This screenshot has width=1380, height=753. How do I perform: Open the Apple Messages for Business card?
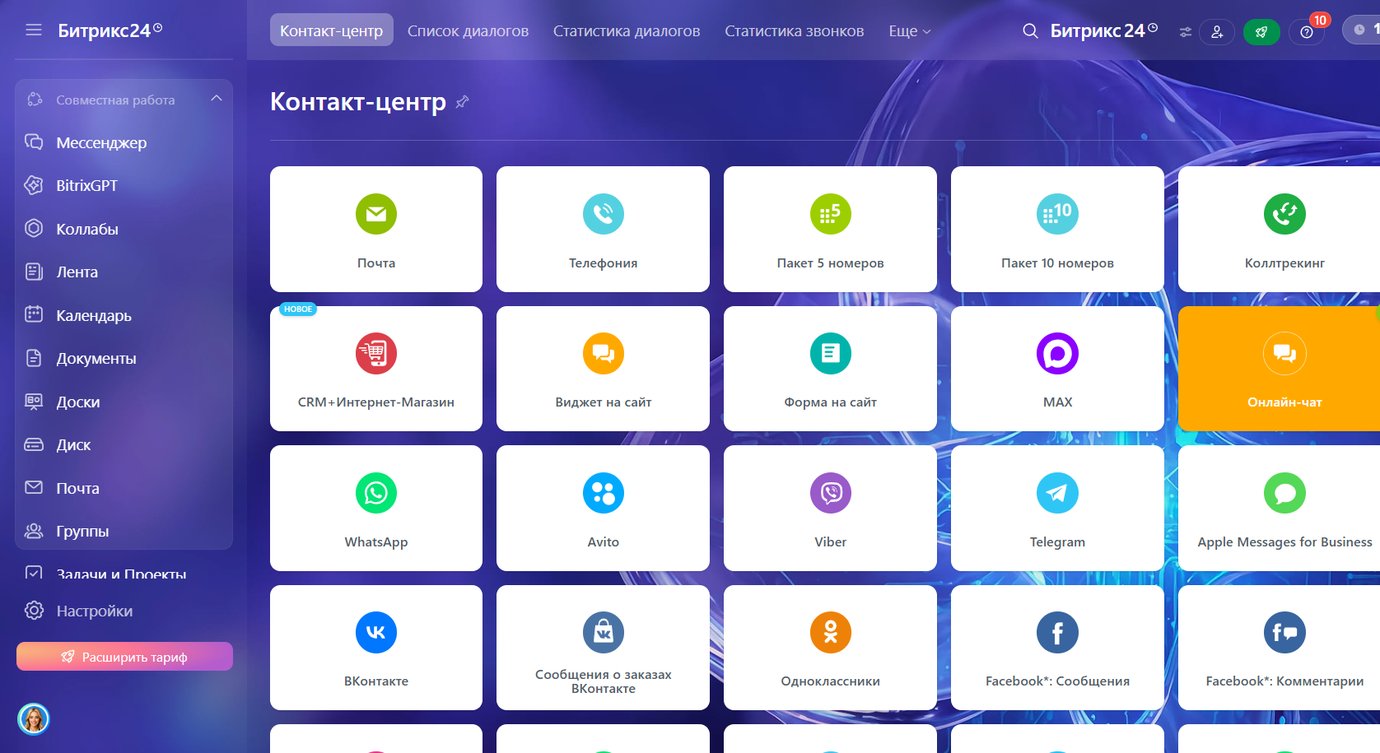pyautogui.click(x=1279, y=508)
